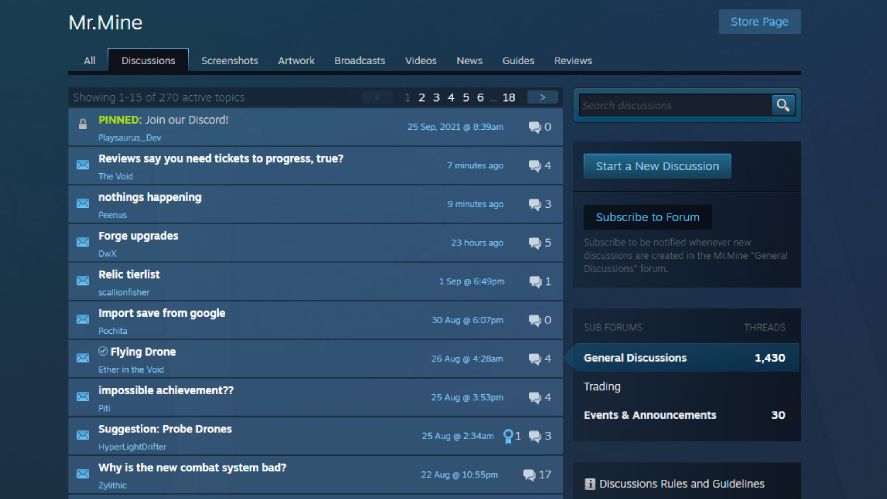887x499 pixels.
Task: Go to page 4 of topics
Action: [451, 97]
